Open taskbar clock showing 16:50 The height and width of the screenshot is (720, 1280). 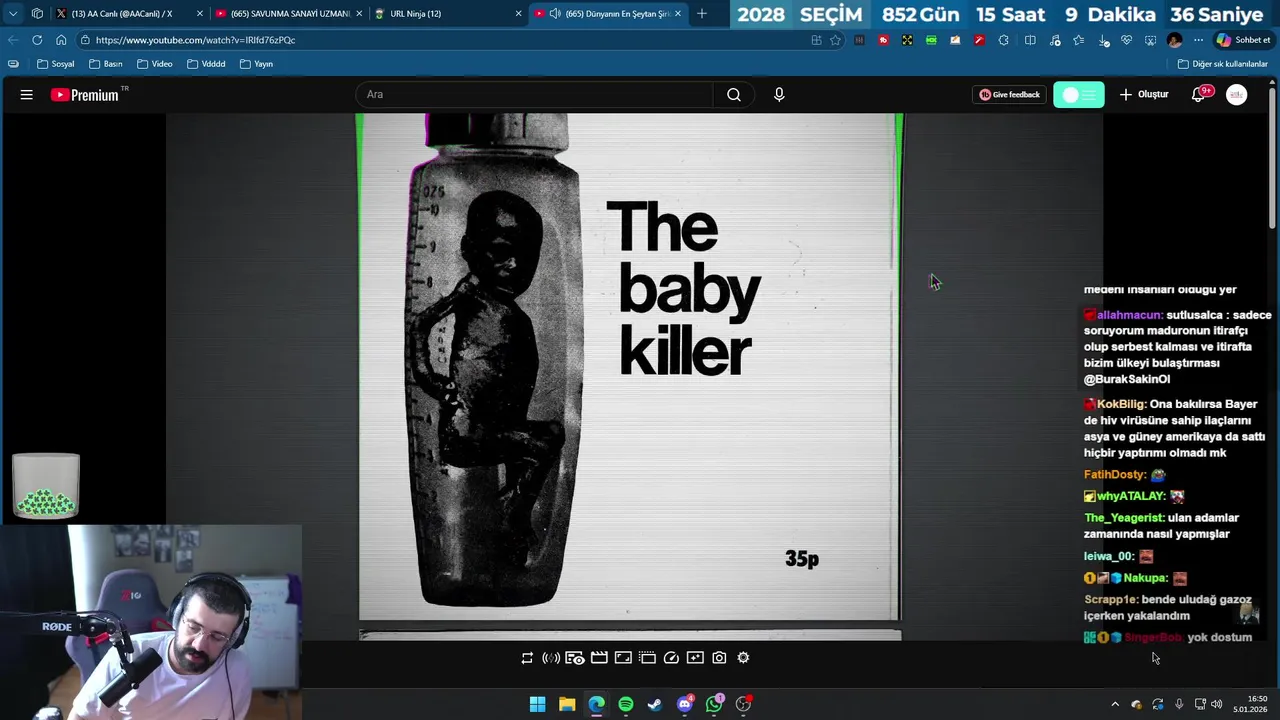pyautogui.click(x=1252, y=704)
